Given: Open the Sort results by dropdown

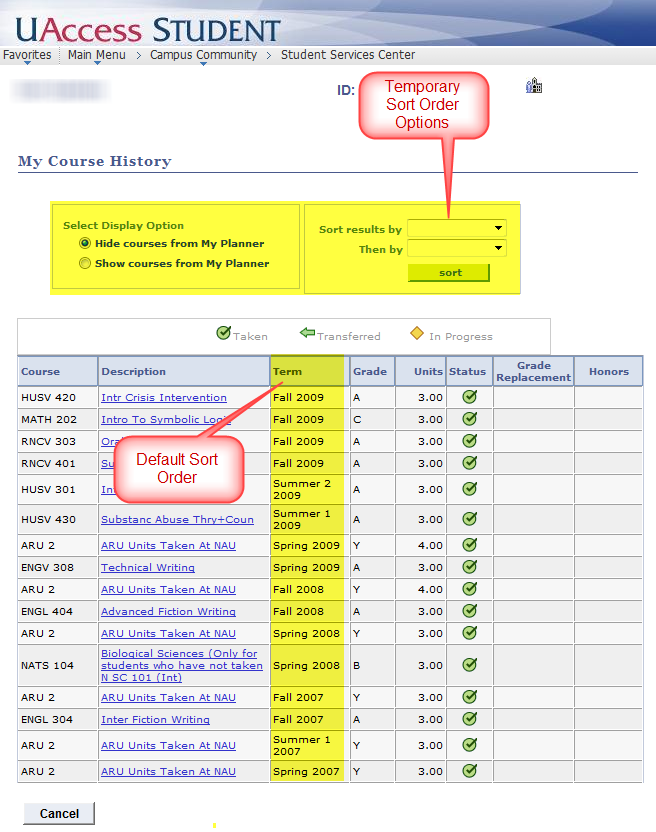Looking at the screenshot, I should click(x=457, y=228).
